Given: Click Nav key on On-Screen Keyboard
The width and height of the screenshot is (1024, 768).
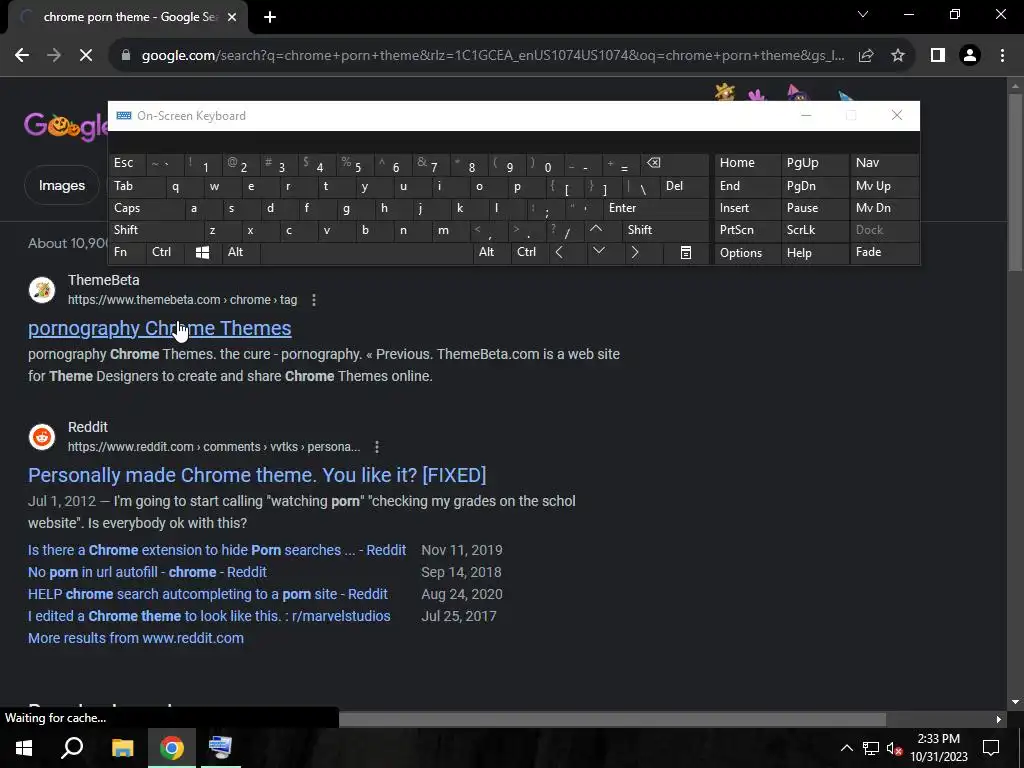Looking at the screenshot, I should (x=884, y=163).
